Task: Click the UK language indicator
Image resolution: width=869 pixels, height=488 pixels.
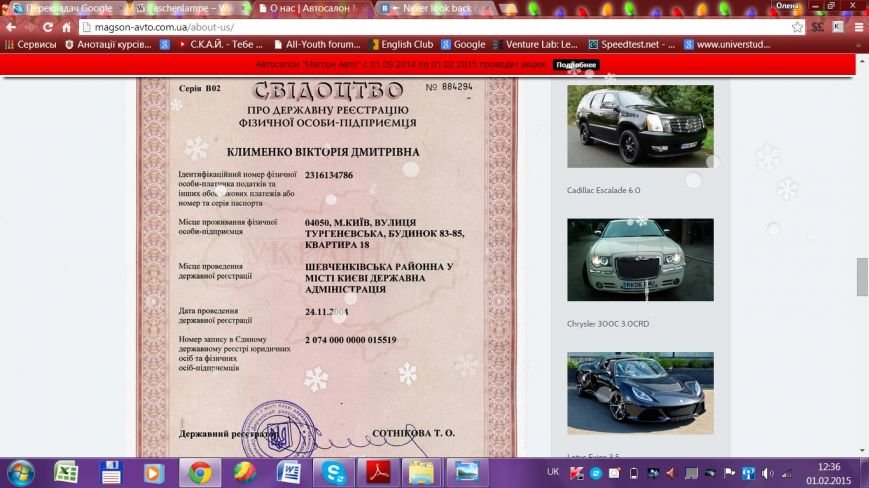Action: (553, 472)
